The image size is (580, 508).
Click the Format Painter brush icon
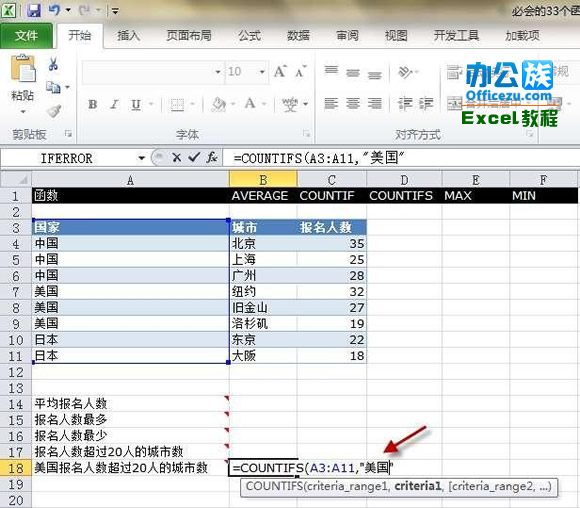pos(54,111)
